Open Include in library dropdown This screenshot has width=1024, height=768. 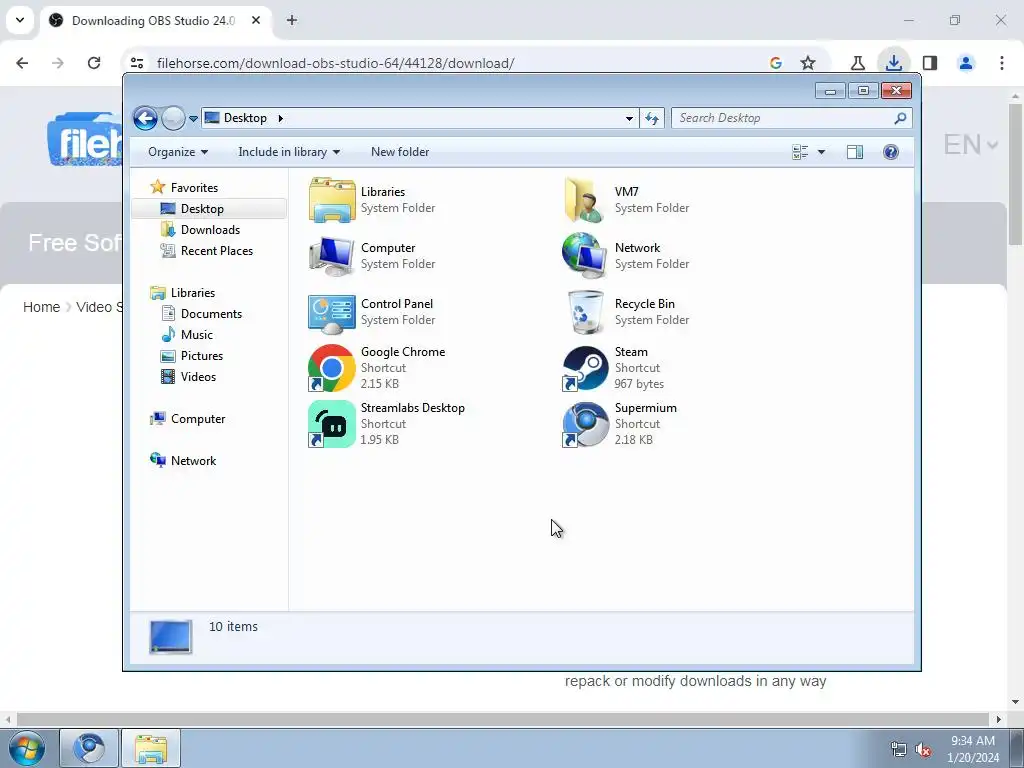click(289, 152)
